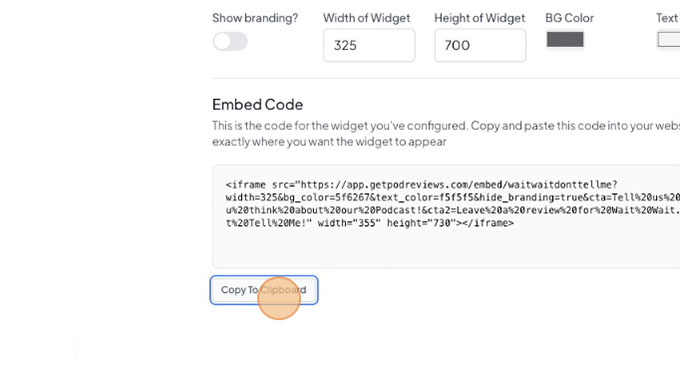The height and width of the screenshot is (375, 680).
Task: Click inside the embed code text box
Action: tap(446, 216)
